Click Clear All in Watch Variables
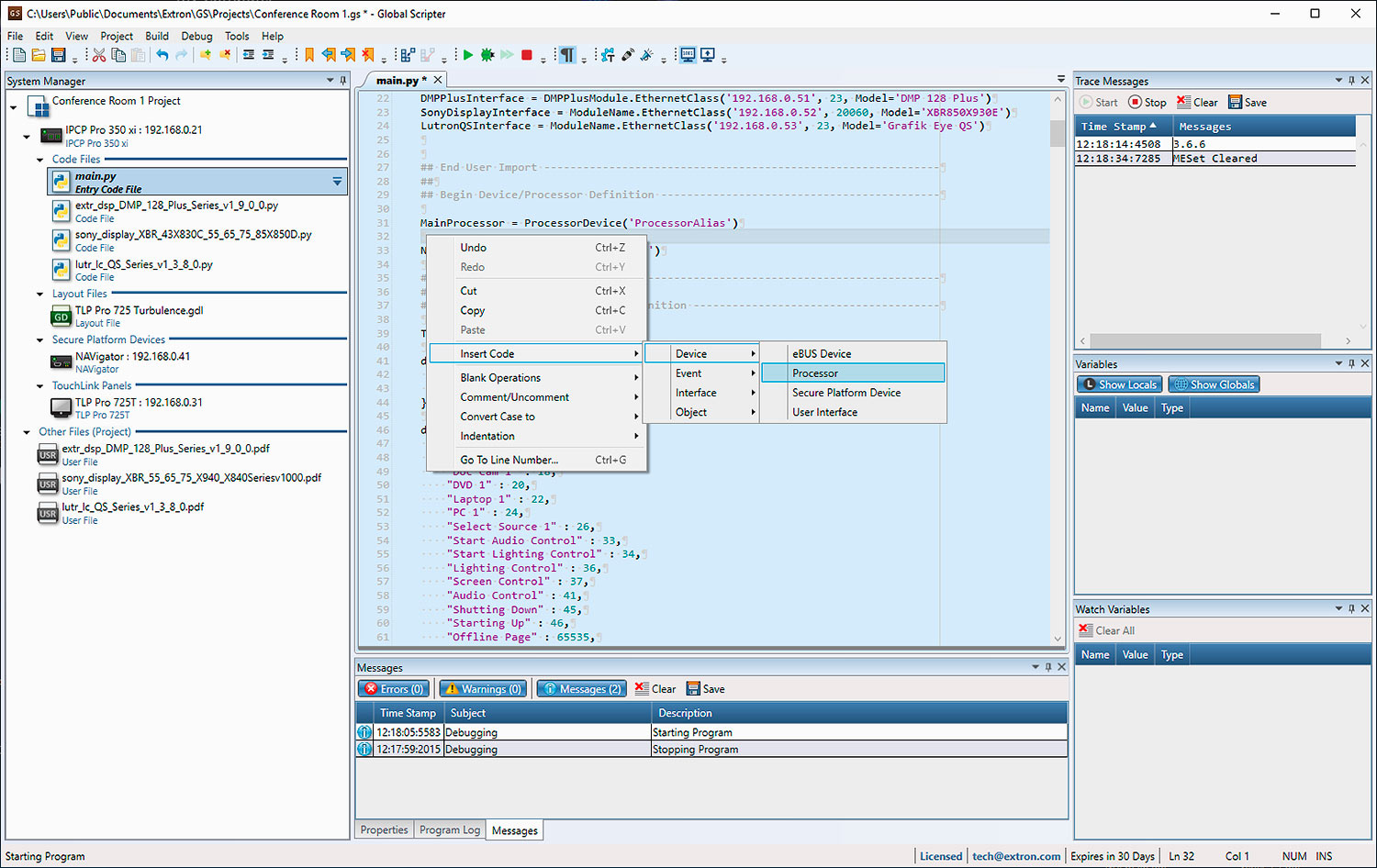This screenshot has height=868, width=1377. click(x=1106, y=630)
